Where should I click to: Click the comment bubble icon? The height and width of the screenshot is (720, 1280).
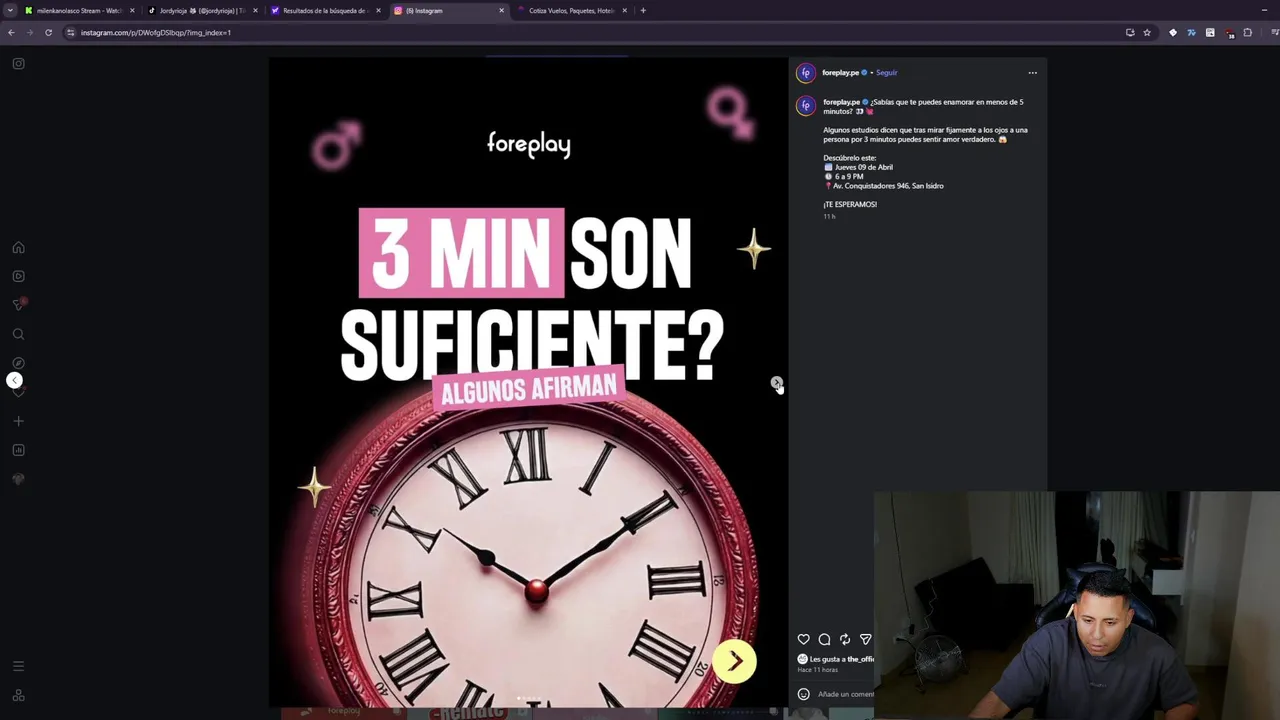click(824, 639)
